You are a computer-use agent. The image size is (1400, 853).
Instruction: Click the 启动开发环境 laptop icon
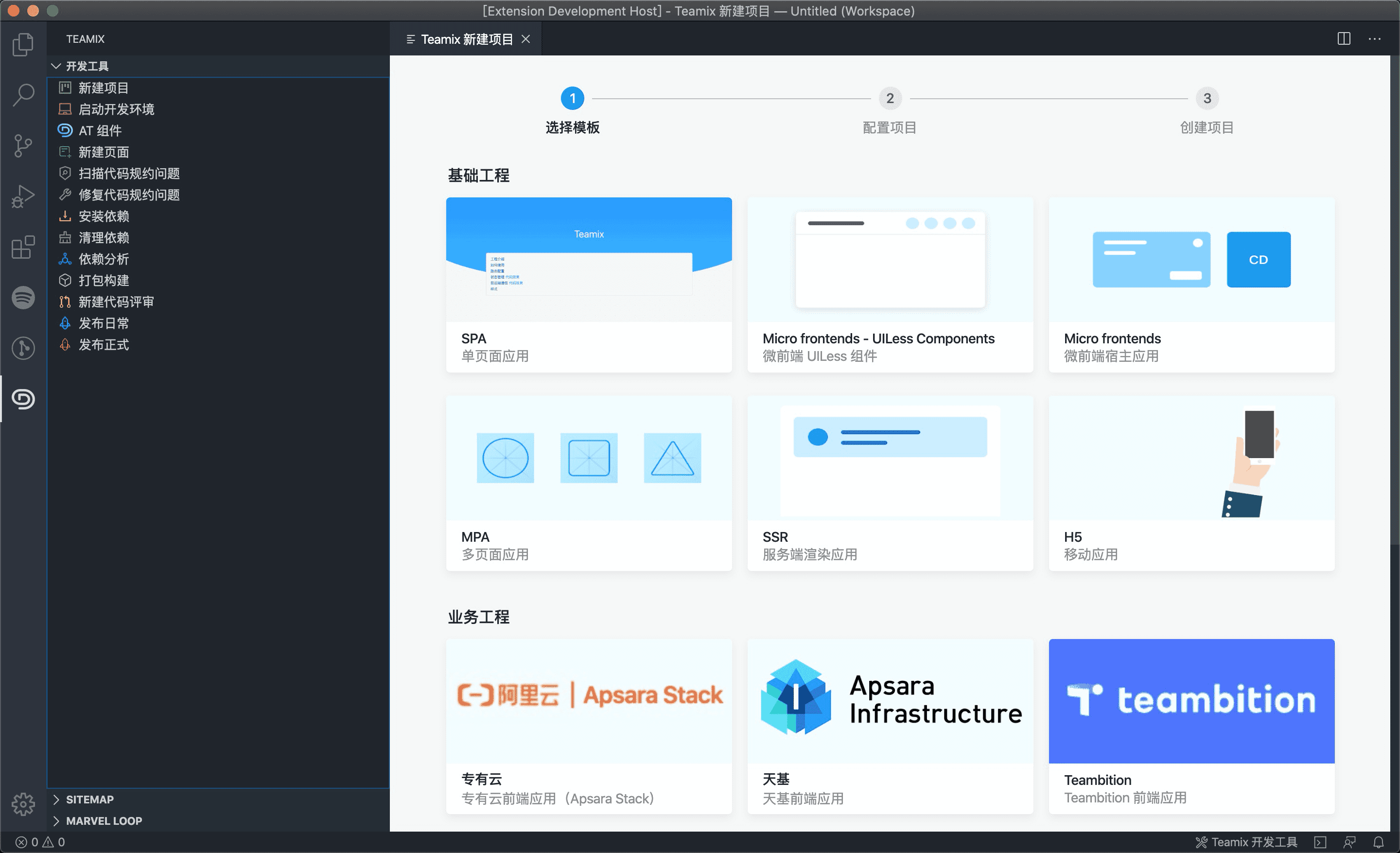pyautogui.click(x=65, y=109)
